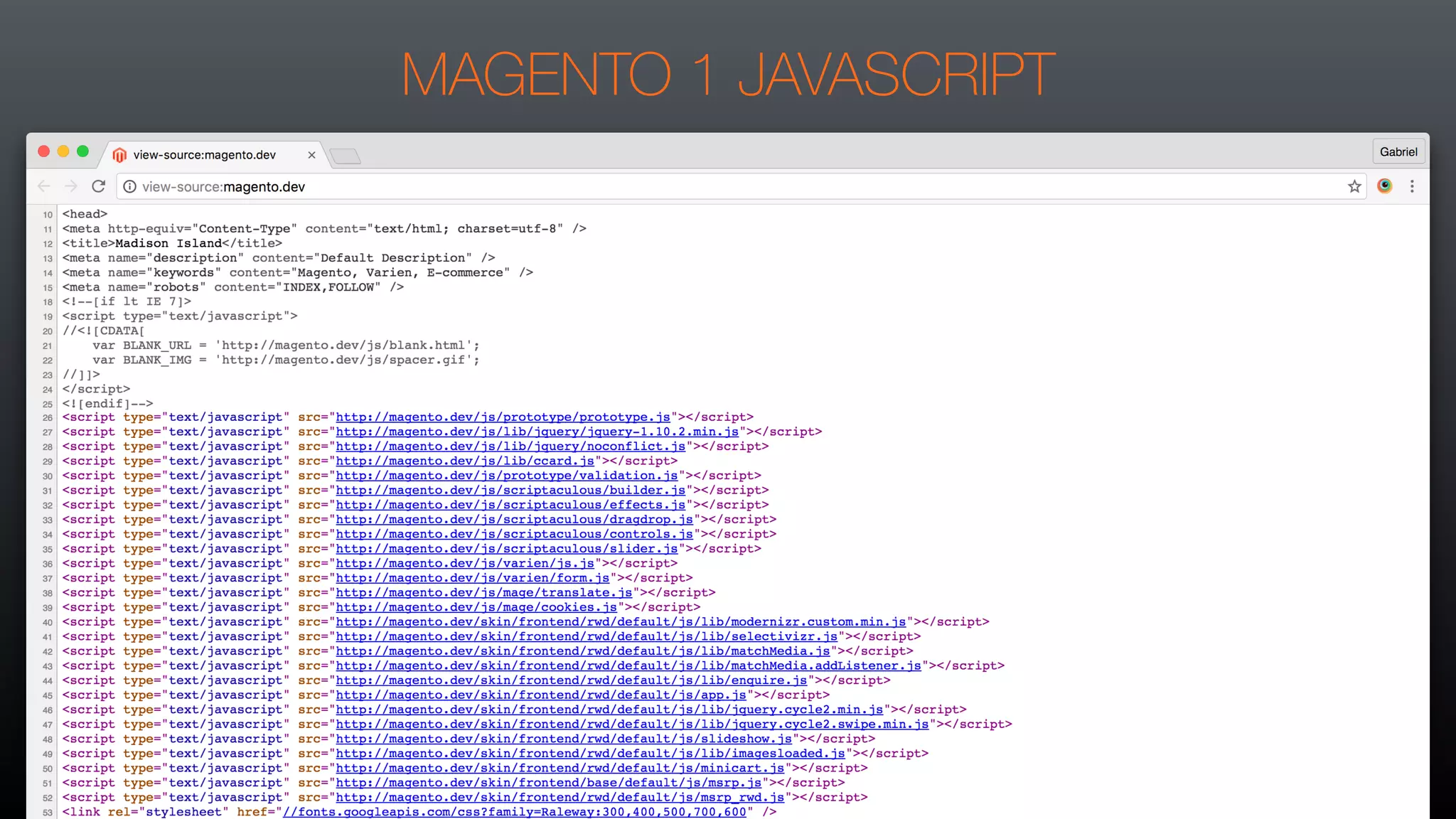Open the rwd/default/js/app.js link

[x=541, y=695]
